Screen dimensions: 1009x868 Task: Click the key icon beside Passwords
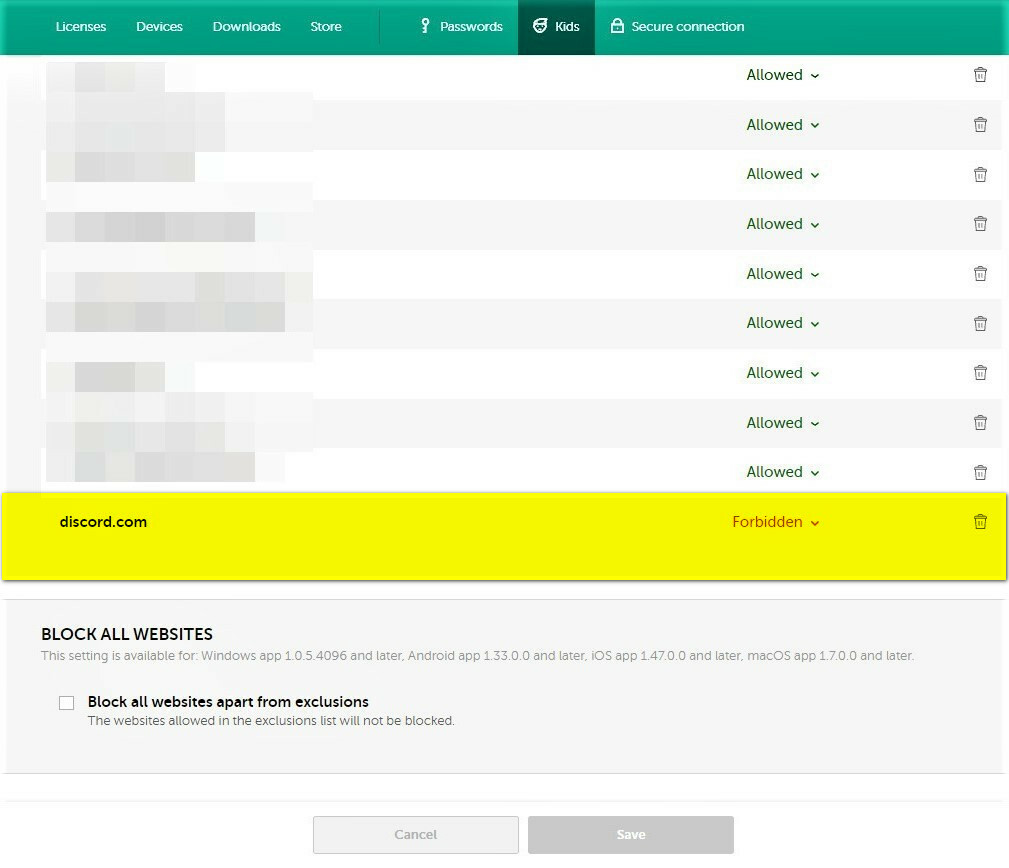425,26
